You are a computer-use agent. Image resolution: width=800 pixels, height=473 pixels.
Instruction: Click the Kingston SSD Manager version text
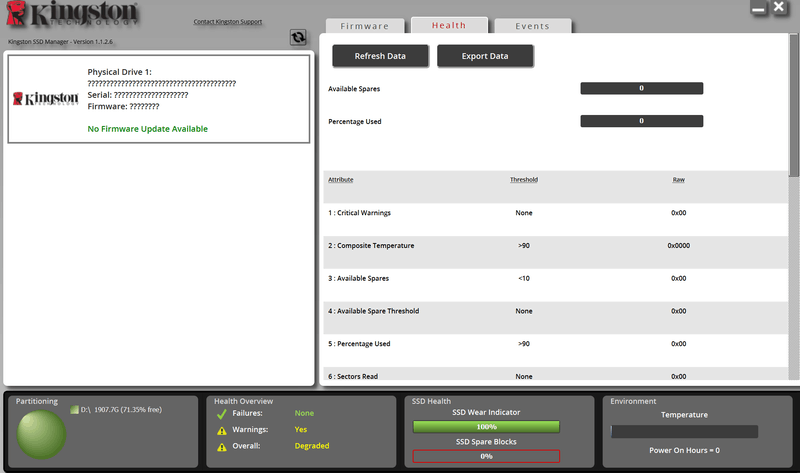[x=60, y=42]
